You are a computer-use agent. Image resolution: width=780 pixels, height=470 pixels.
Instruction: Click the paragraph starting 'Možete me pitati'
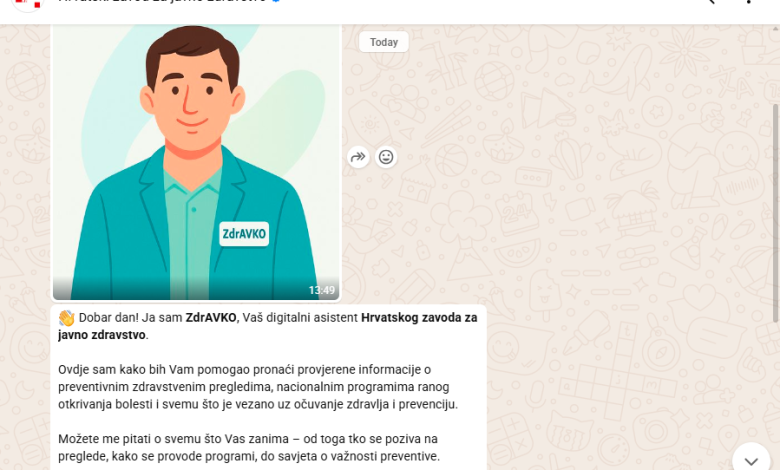point(249,448)
